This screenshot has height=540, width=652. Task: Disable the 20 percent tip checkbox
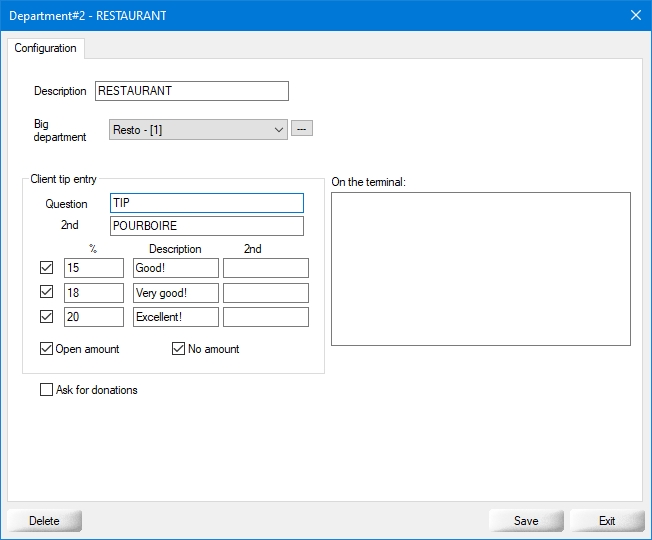pos(46,317)
